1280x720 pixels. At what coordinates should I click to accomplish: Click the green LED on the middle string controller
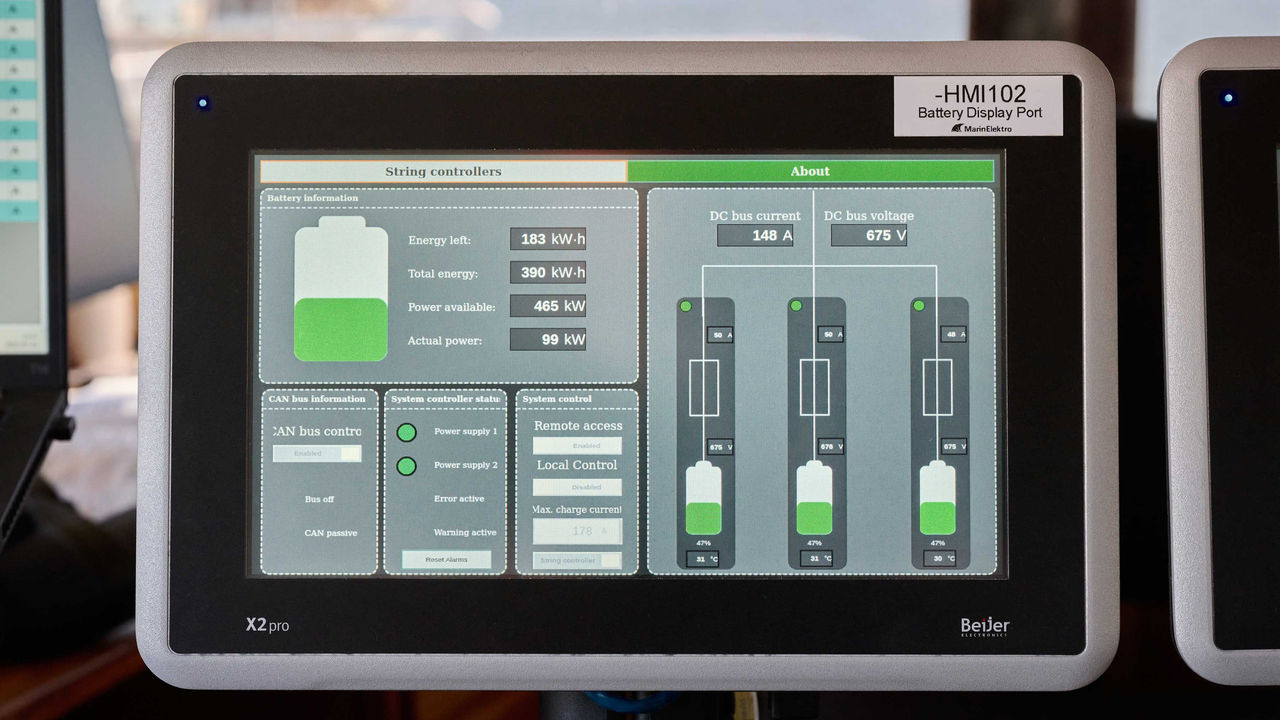(x=797, y=303)
